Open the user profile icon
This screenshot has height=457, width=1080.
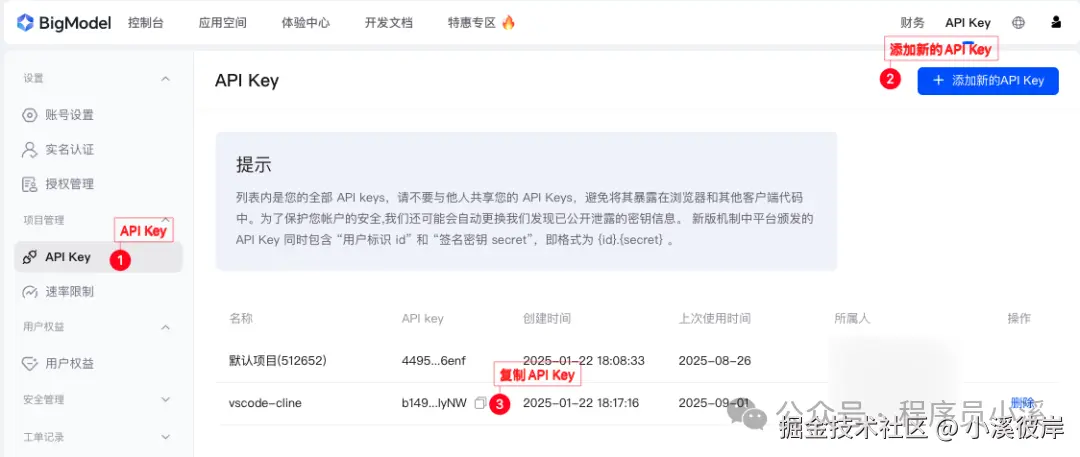pos(1056,22)
